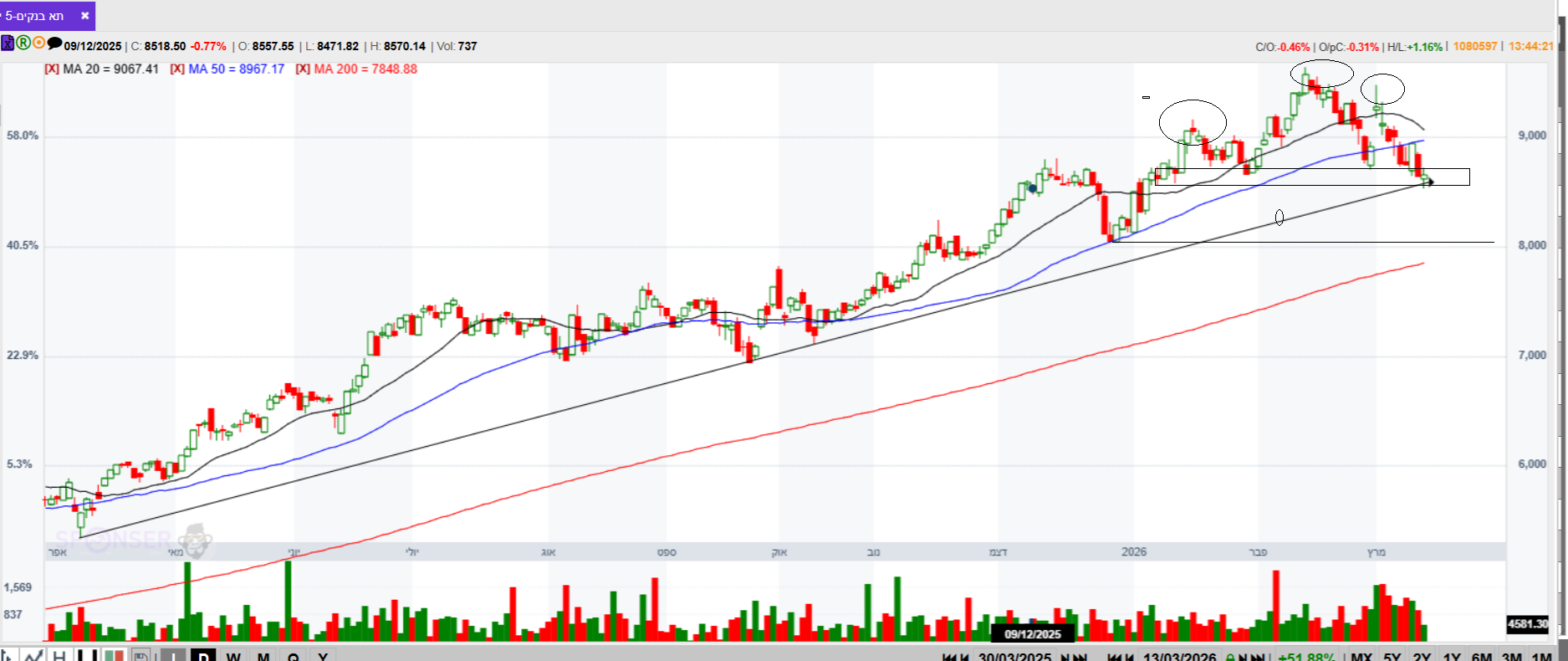Set chart range to MX
Viewport: 1568px width, 661px height.
point(1361,657)
